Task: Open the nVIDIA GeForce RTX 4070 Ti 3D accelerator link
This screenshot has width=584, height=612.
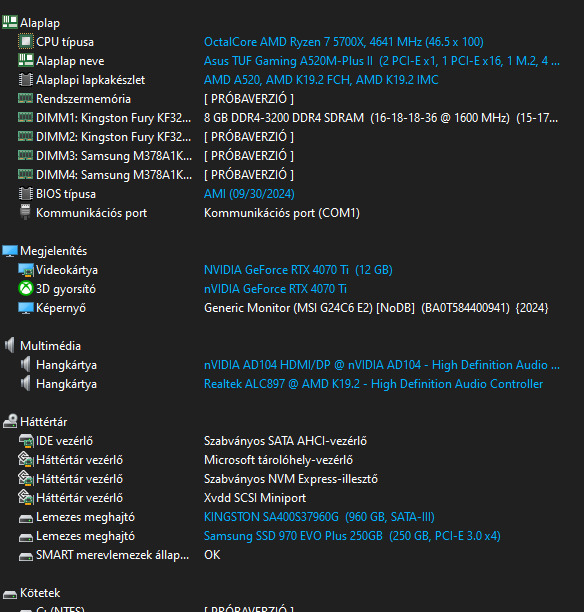Action: point(275,289)
